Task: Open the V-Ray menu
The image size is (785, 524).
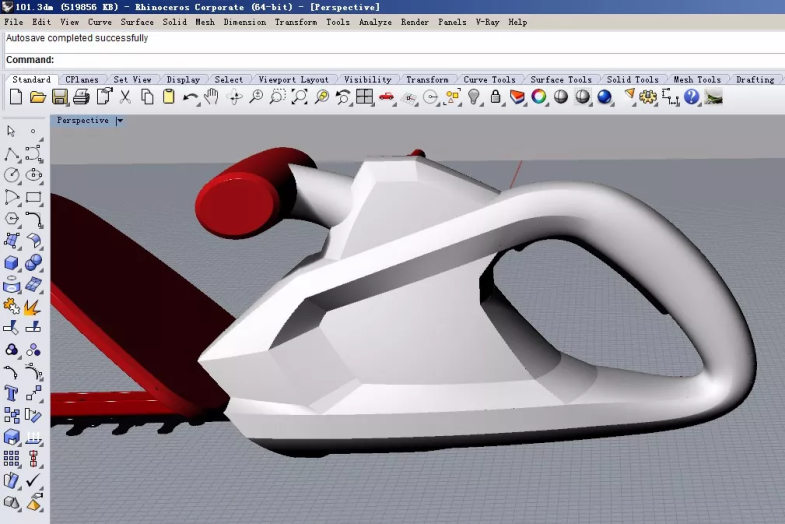Action: tap(488, 22)
